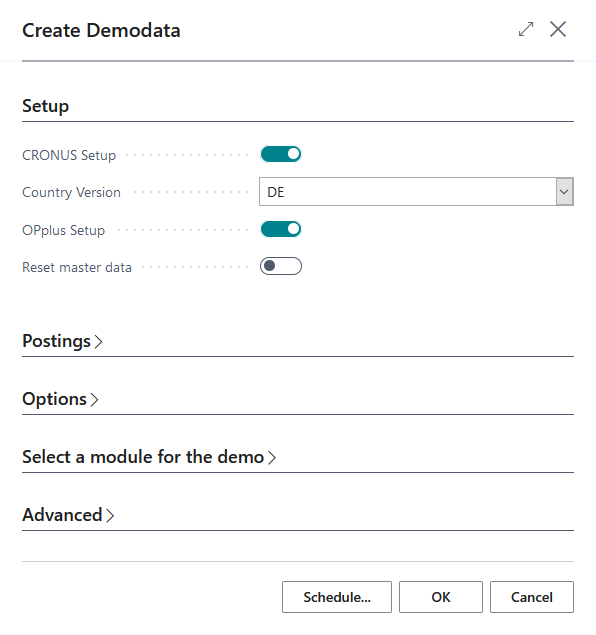Click the OPplus Setup label
Screen dimensions: 596x635
click(64, 230)
